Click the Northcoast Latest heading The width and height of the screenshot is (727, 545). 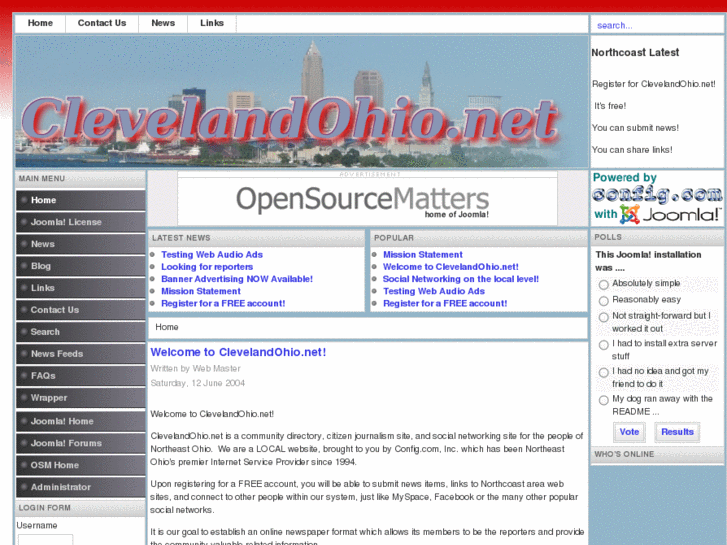tap(635, 52)
